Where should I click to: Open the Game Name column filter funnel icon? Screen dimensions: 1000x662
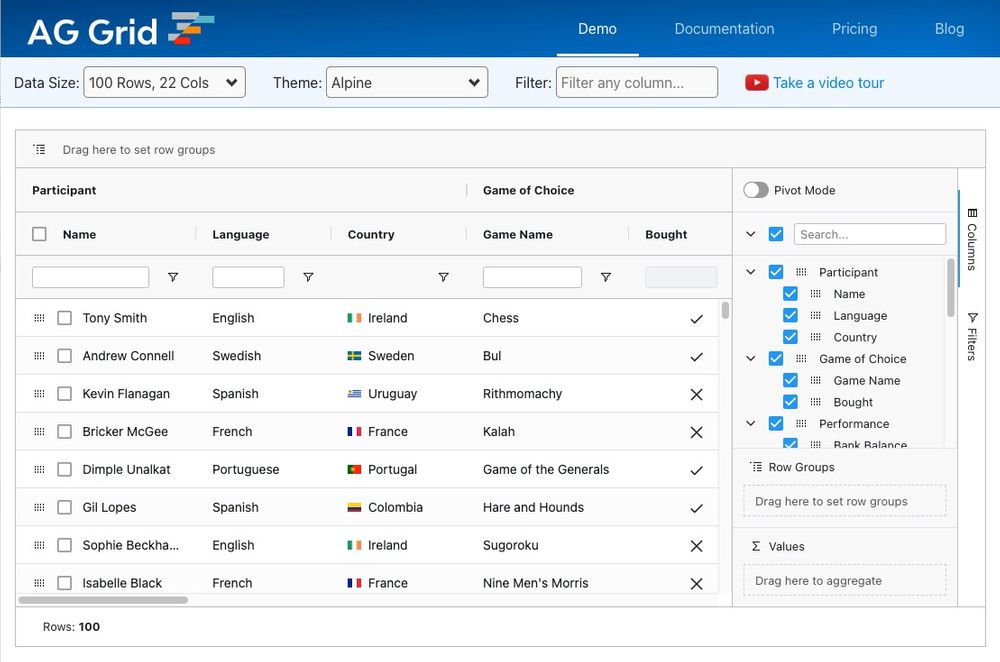(606, 277)
